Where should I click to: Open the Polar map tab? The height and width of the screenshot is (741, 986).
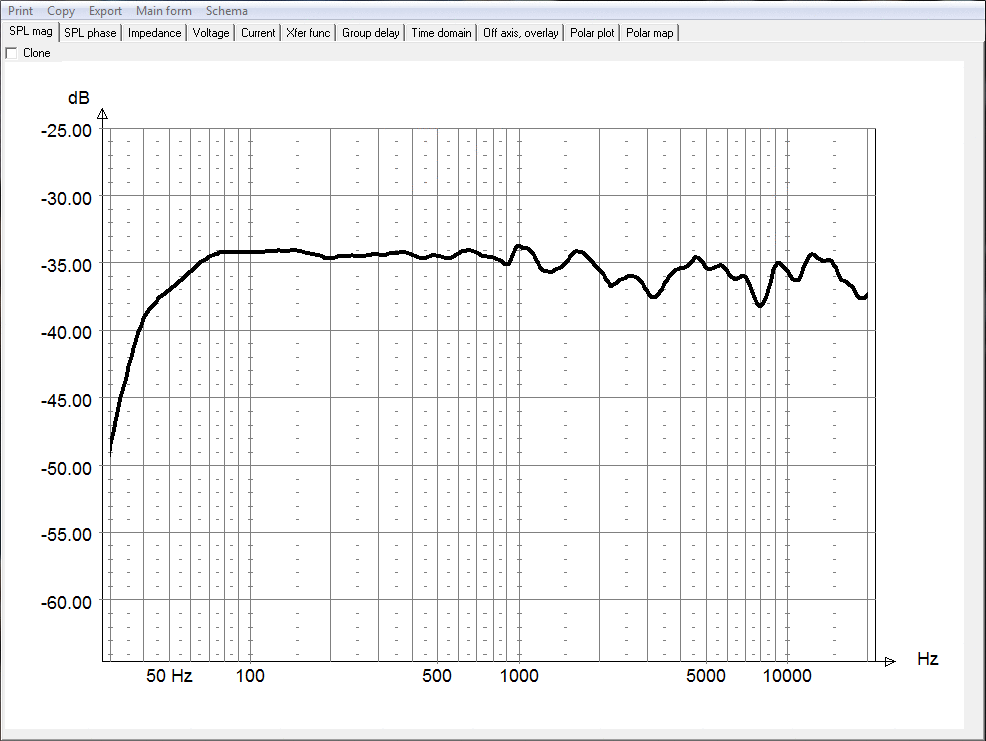pos(650,33)
